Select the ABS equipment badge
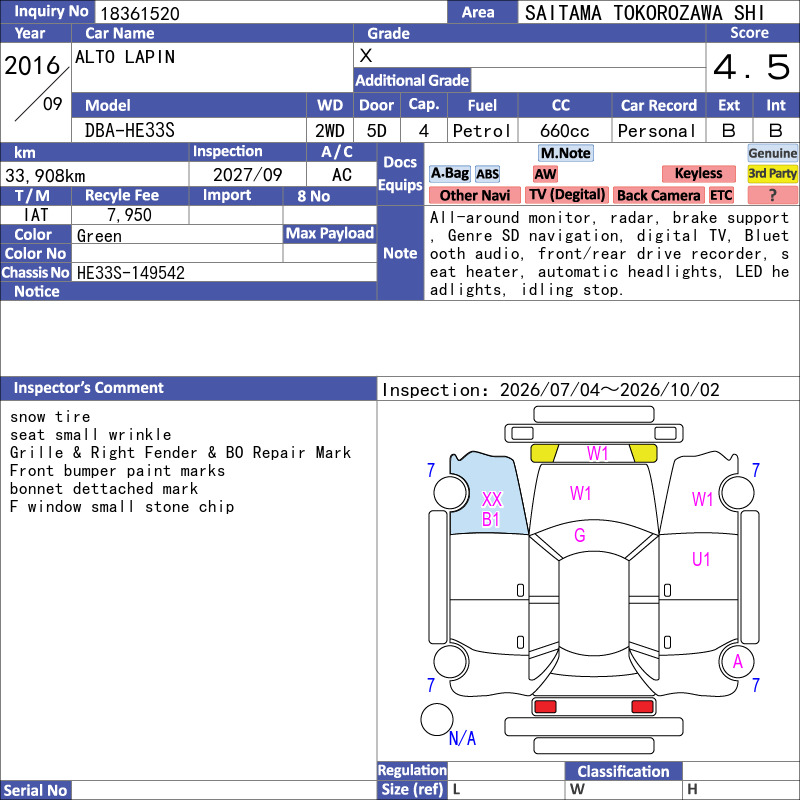The height and width of the screenshot is (800, 800). pyautogui.click(x=487, y=174)
